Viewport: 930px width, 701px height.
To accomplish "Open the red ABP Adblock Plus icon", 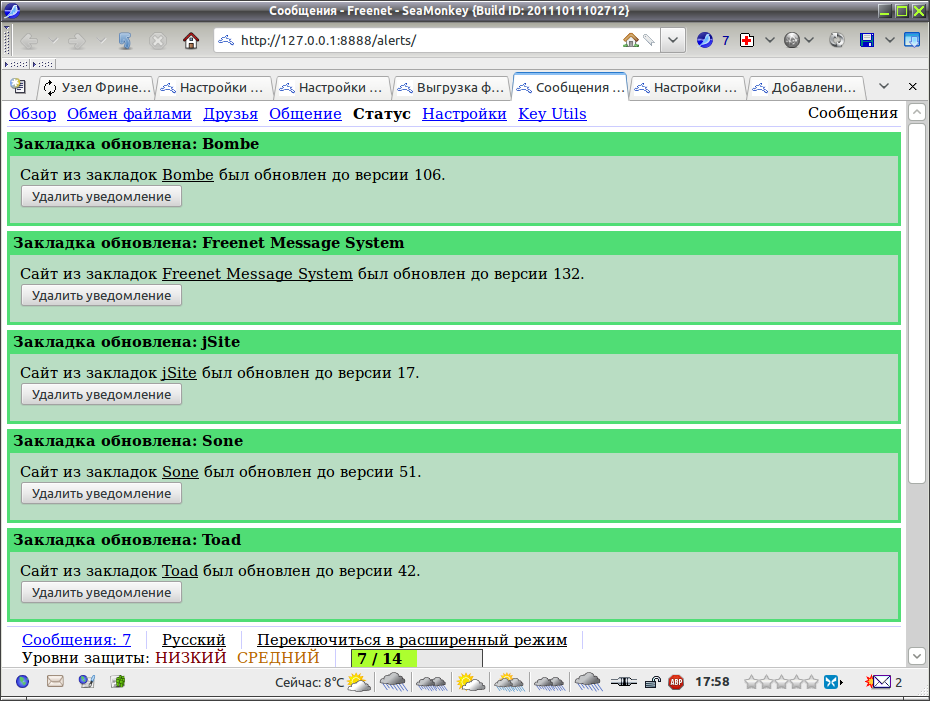I will (676, 682).
